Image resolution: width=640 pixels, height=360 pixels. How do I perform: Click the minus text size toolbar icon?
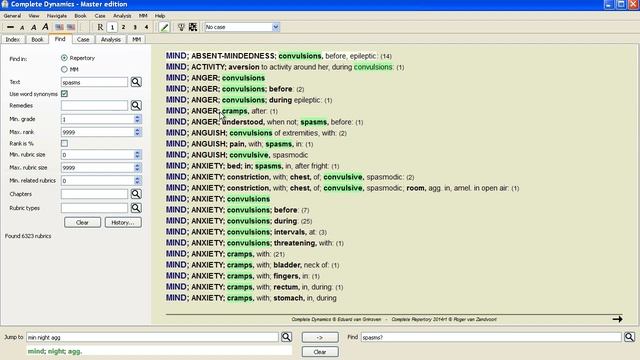tap(11, 27)
